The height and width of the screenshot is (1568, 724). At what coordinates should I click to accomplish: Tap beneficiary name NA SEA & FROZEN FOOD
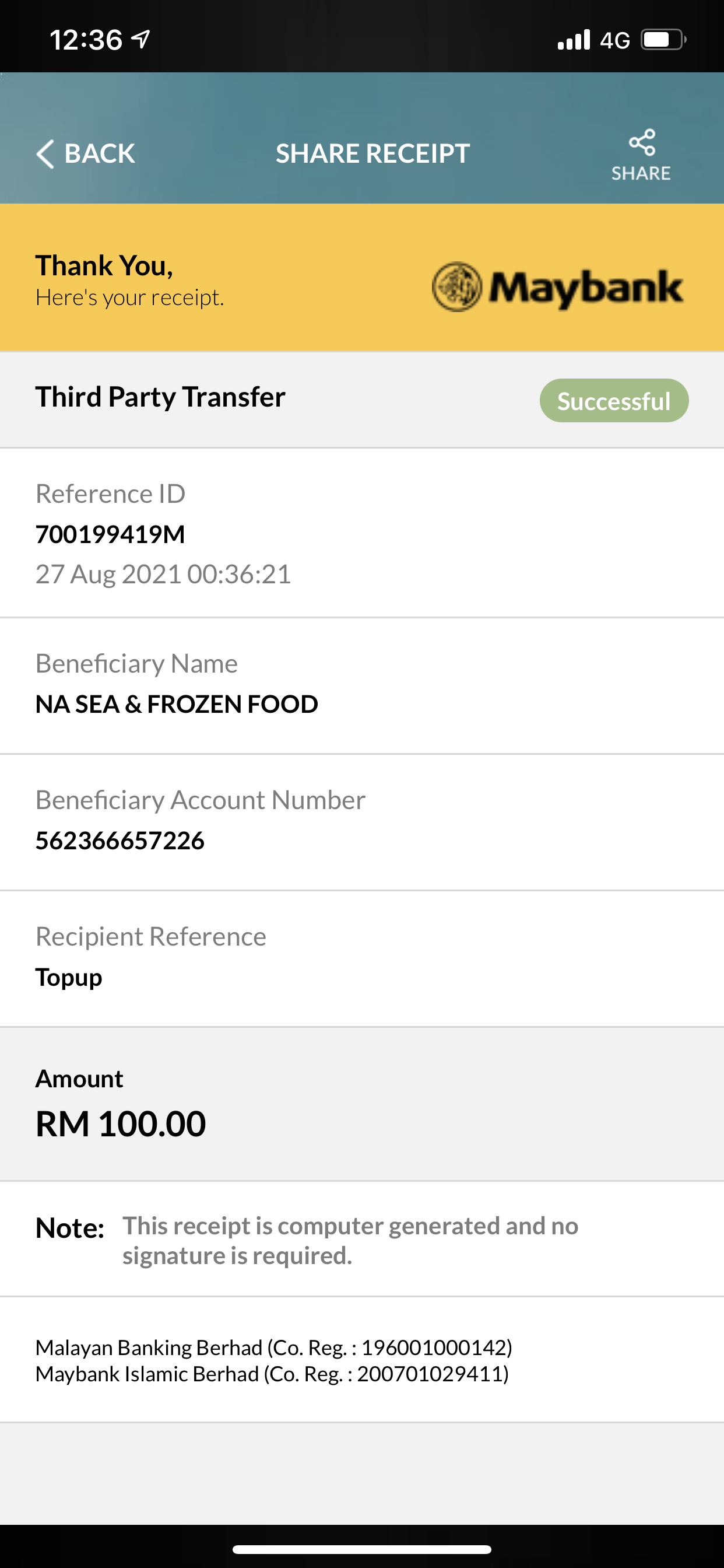click(x=177, y=704)
